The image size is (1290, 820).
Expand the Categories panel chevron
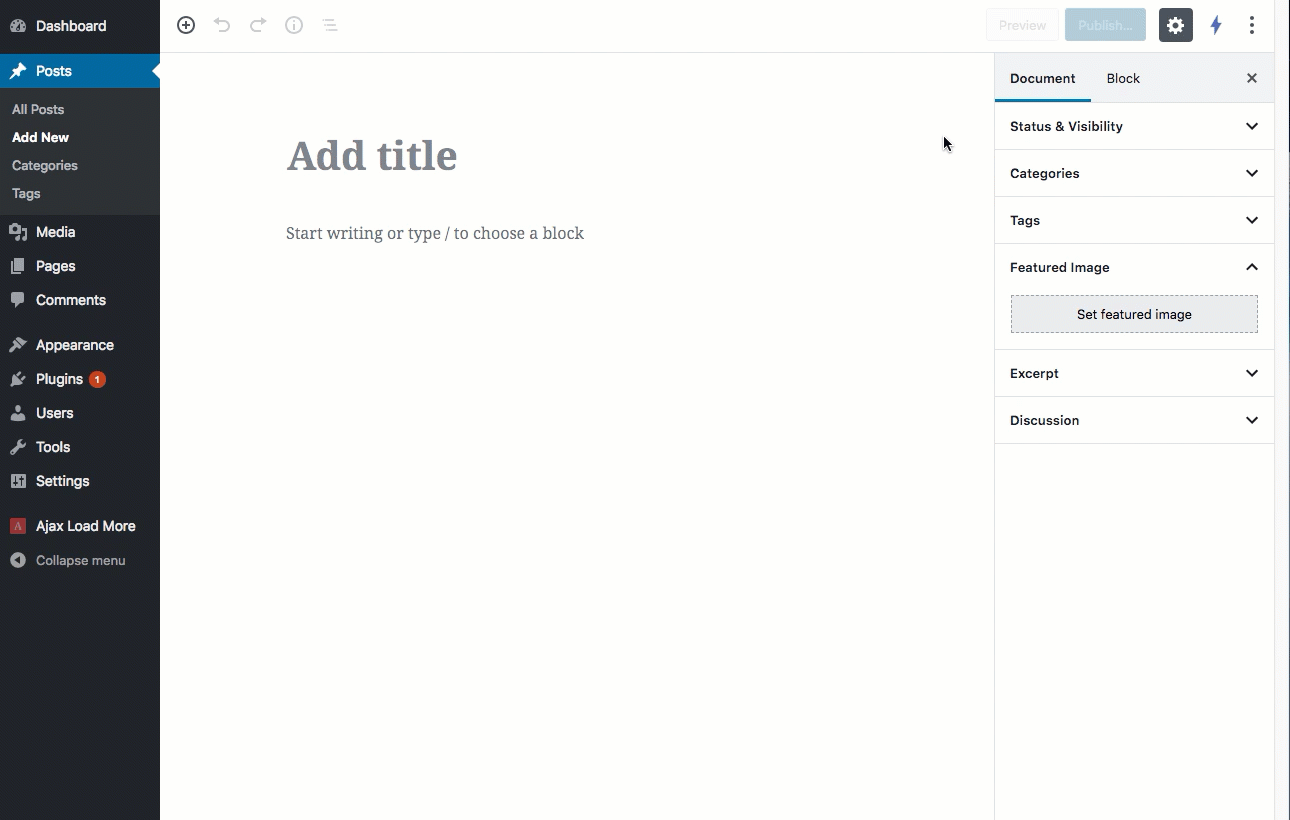point(1252,173)
